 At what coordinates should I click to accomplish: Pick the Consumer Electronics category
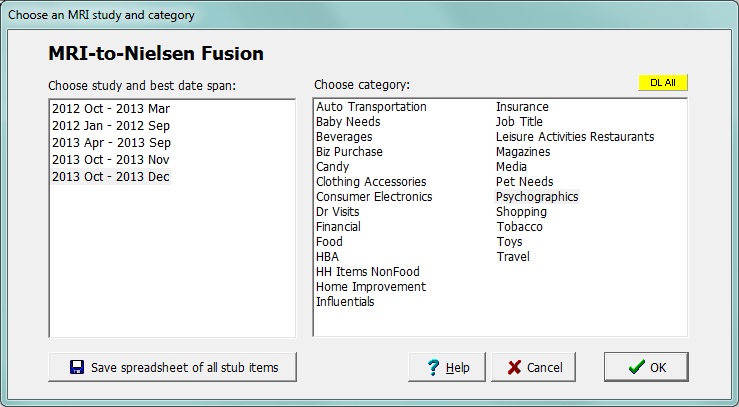374,197
